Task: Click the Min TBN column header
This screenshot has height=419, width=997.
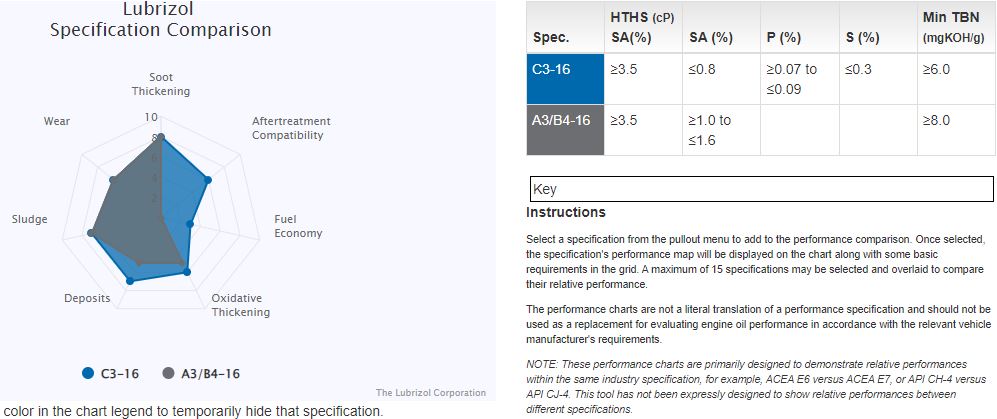Action: (x=950, y=28)
